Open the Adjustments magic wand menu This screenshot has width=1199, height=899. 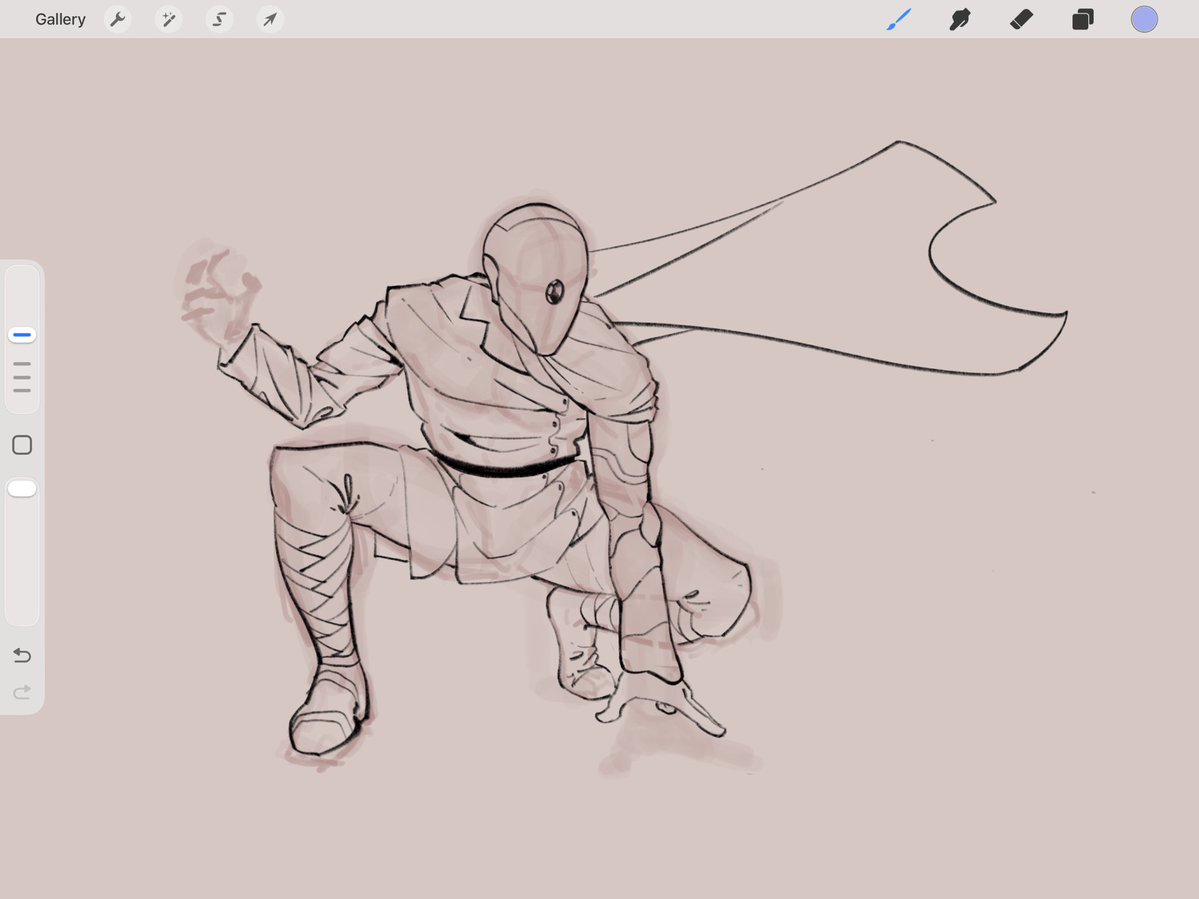(x=168, y=19)
